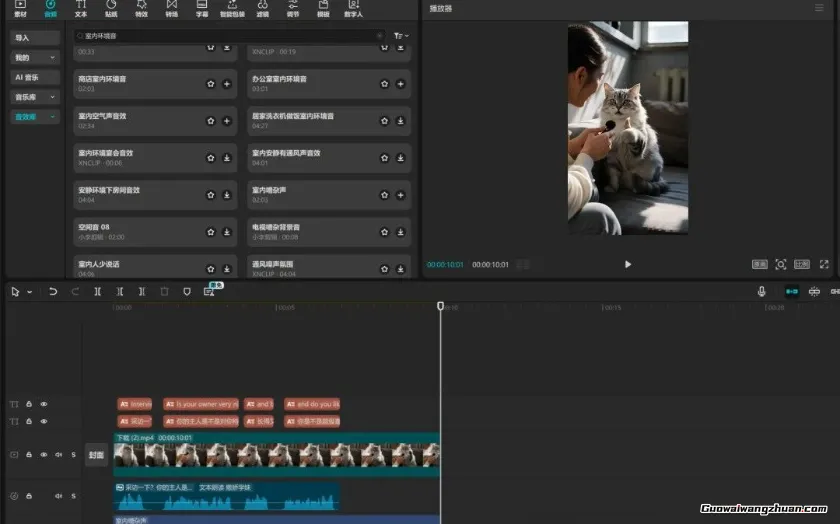This screenshot has width=840, height=524.
Task: Delete the selected clip with the trash icon
Action: (164, 291)
